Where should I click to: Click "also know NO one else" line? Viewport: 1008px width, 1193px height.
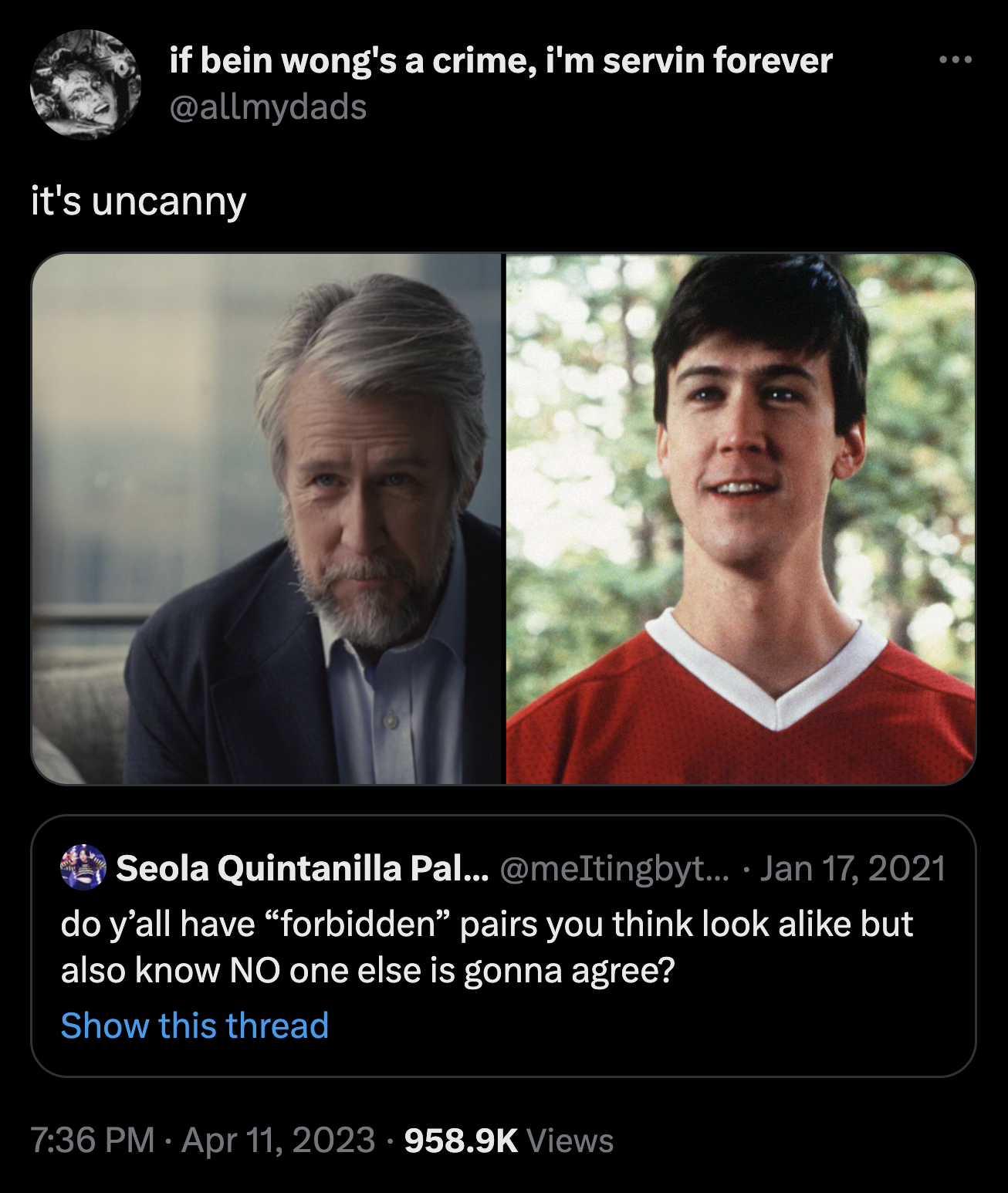click(x=367, y=970)
